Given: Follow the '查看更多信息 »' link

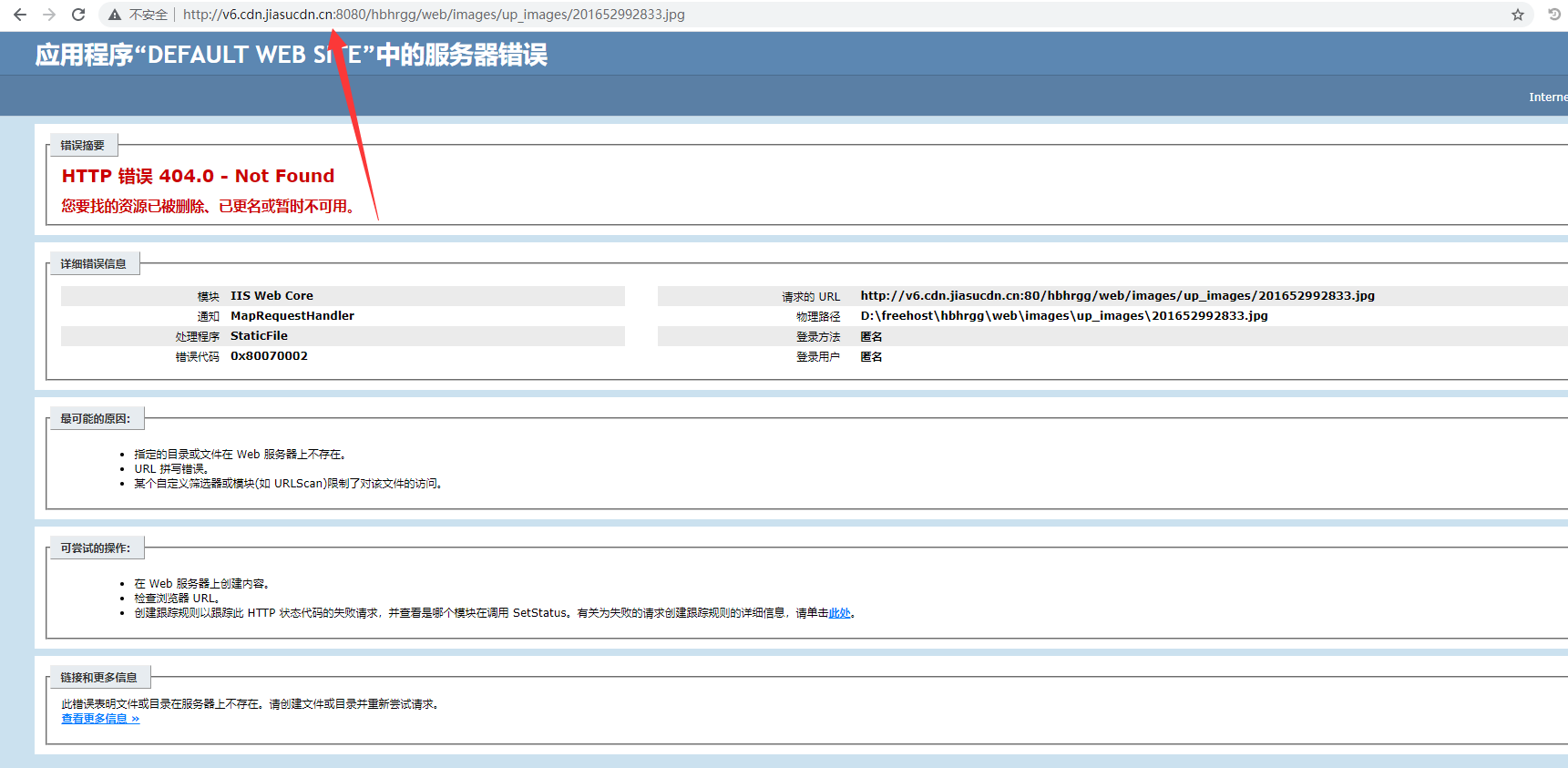Looking at the screenshot, I should click(100, 719).
